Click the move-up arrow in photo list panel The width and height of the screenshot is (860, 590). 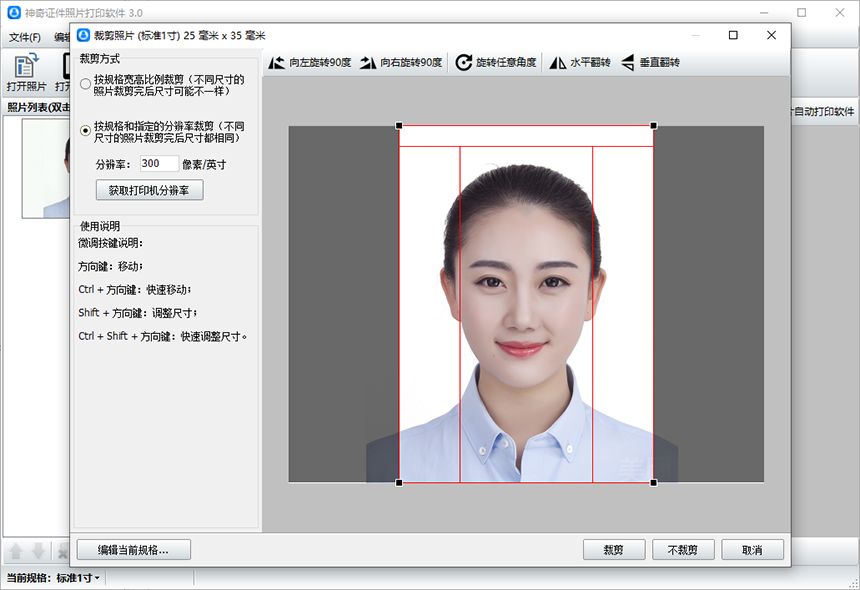[14, 549]
